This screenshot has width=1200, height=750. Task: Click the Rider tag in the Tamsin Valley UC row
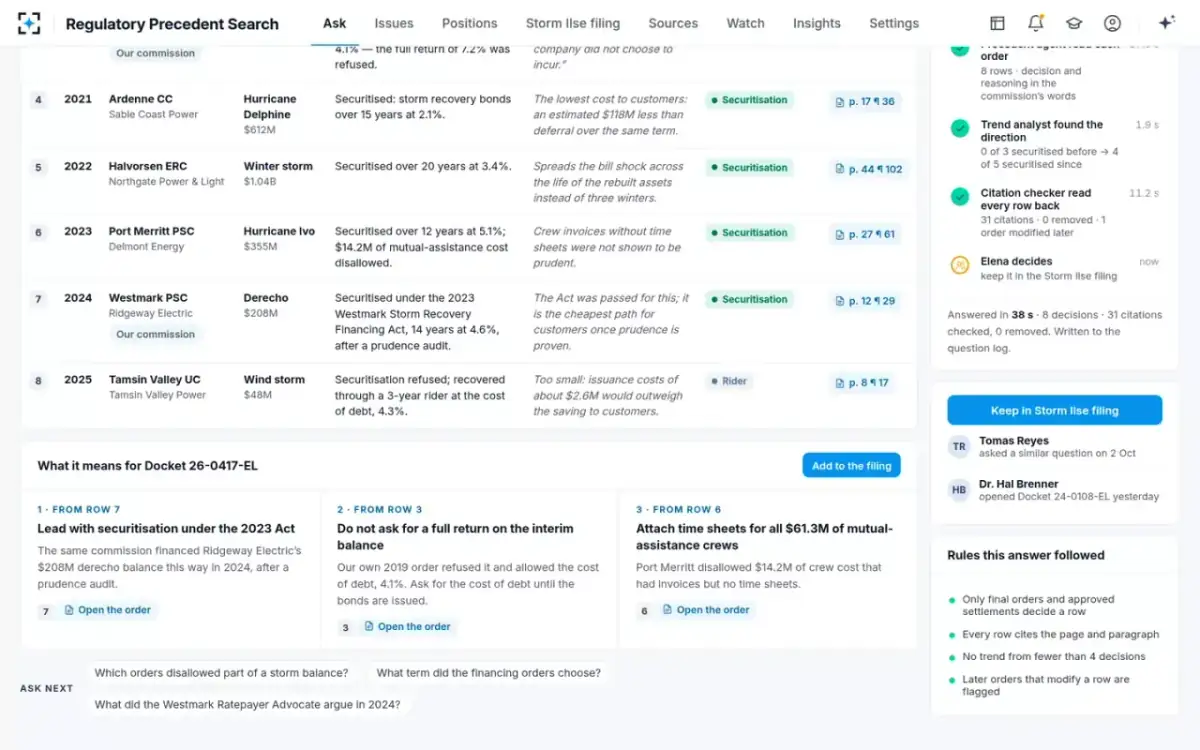coord(729,381)
